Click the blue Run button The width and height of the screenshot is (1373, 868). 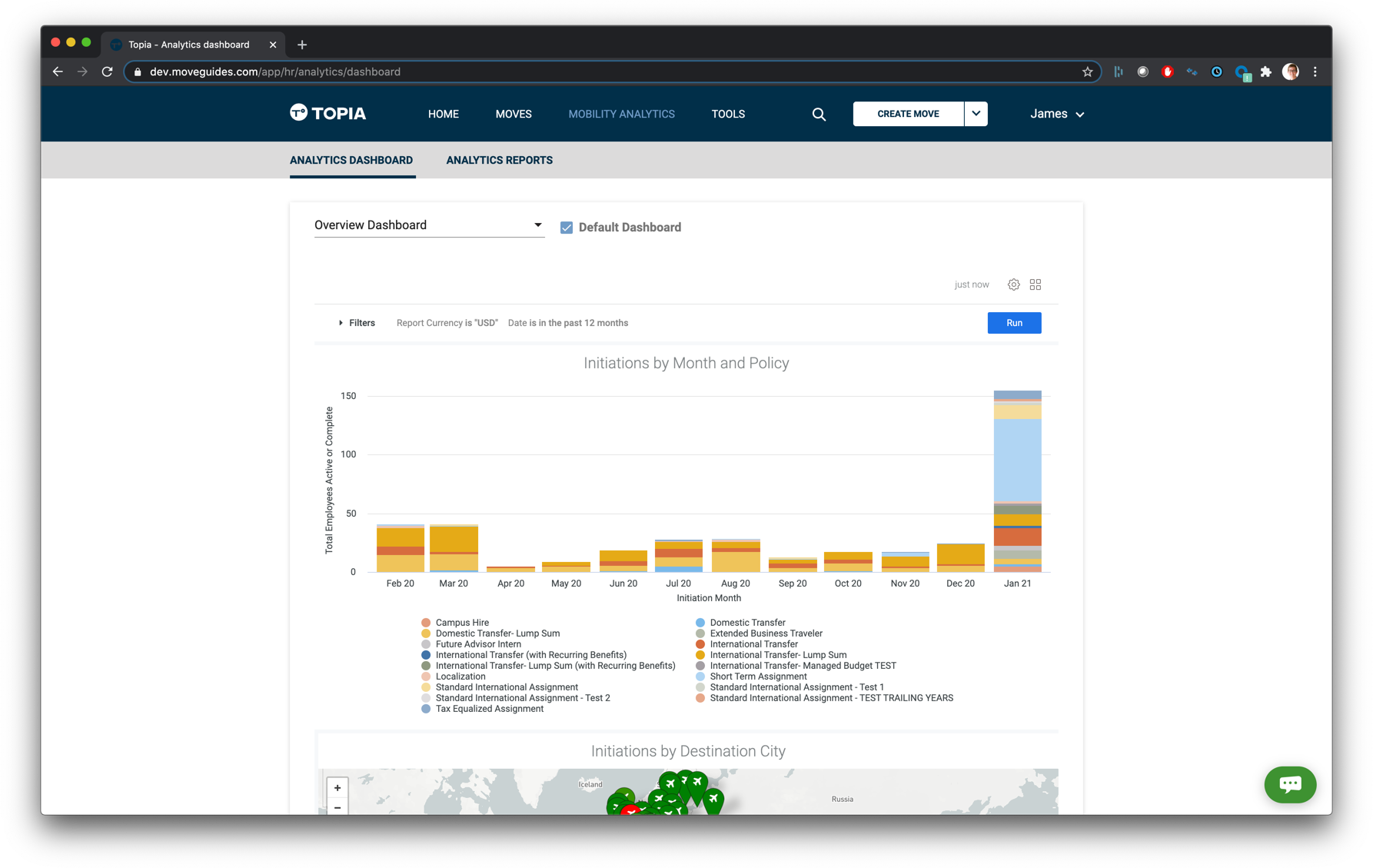[x=1014, y=323]
